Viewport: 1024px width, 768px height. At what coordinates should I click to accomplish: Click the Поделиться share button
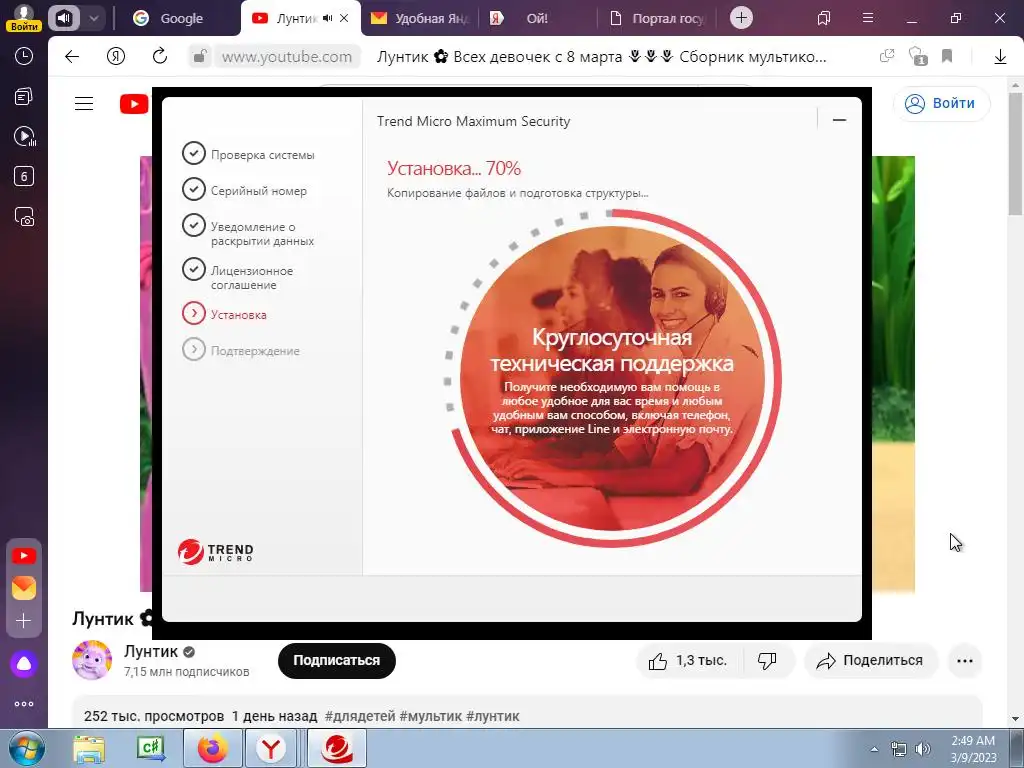click(871, 661)
